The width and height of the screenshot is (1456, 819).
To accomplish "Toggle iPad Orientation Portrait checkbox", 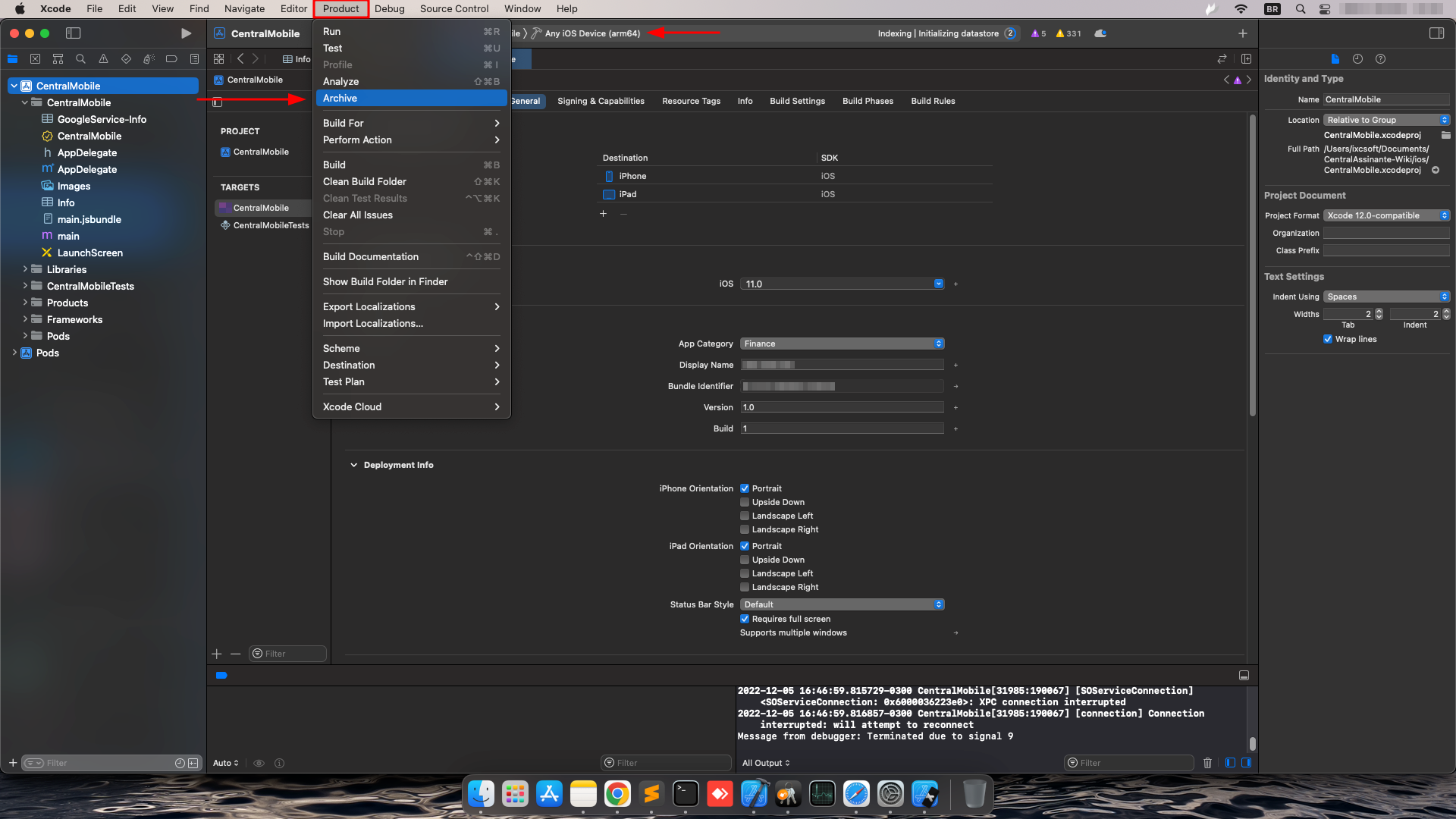I will point(745,546).
